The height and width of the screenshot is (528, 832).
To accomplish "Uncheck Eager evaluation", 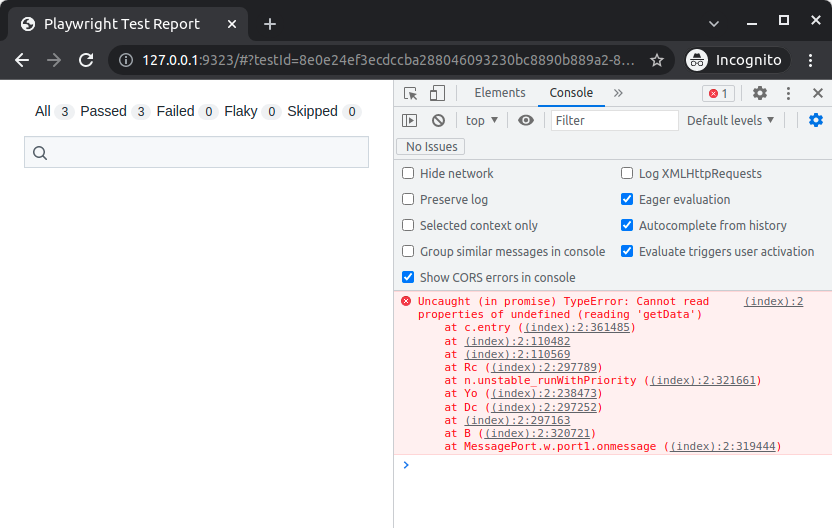I will [627, 199].
